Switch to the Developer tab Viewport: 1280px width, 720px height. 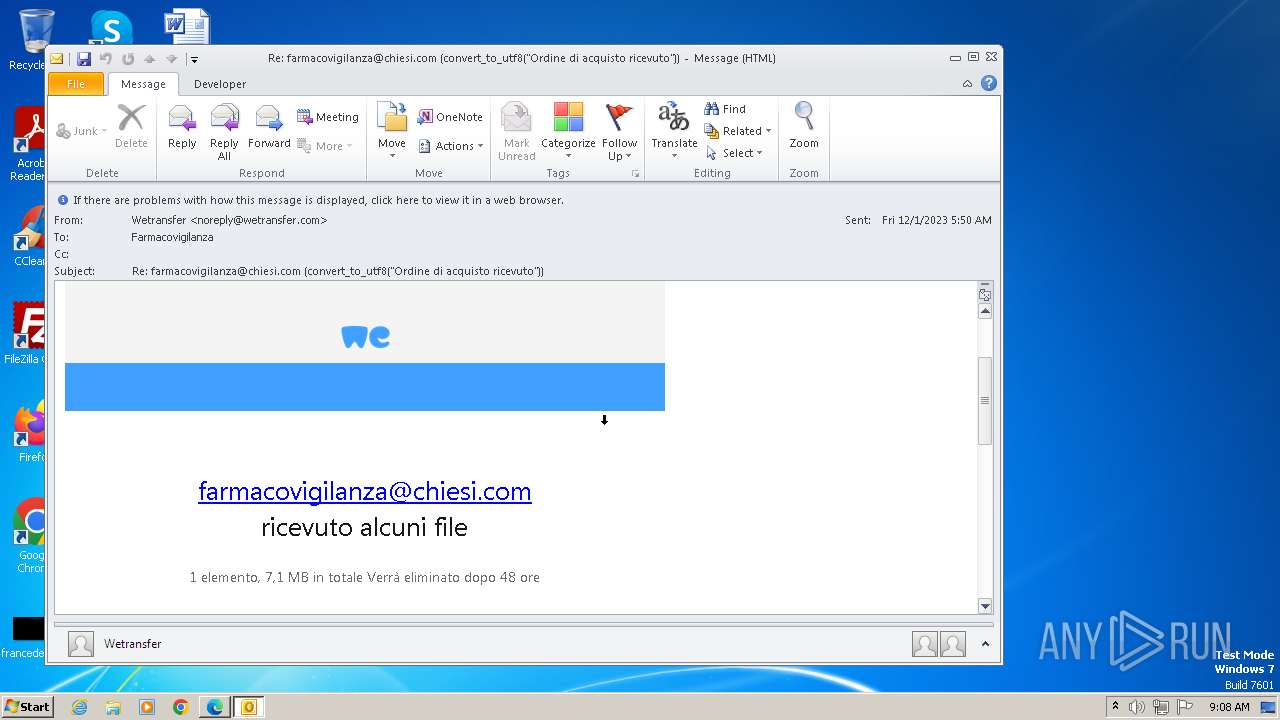click(x=220, y=84)
